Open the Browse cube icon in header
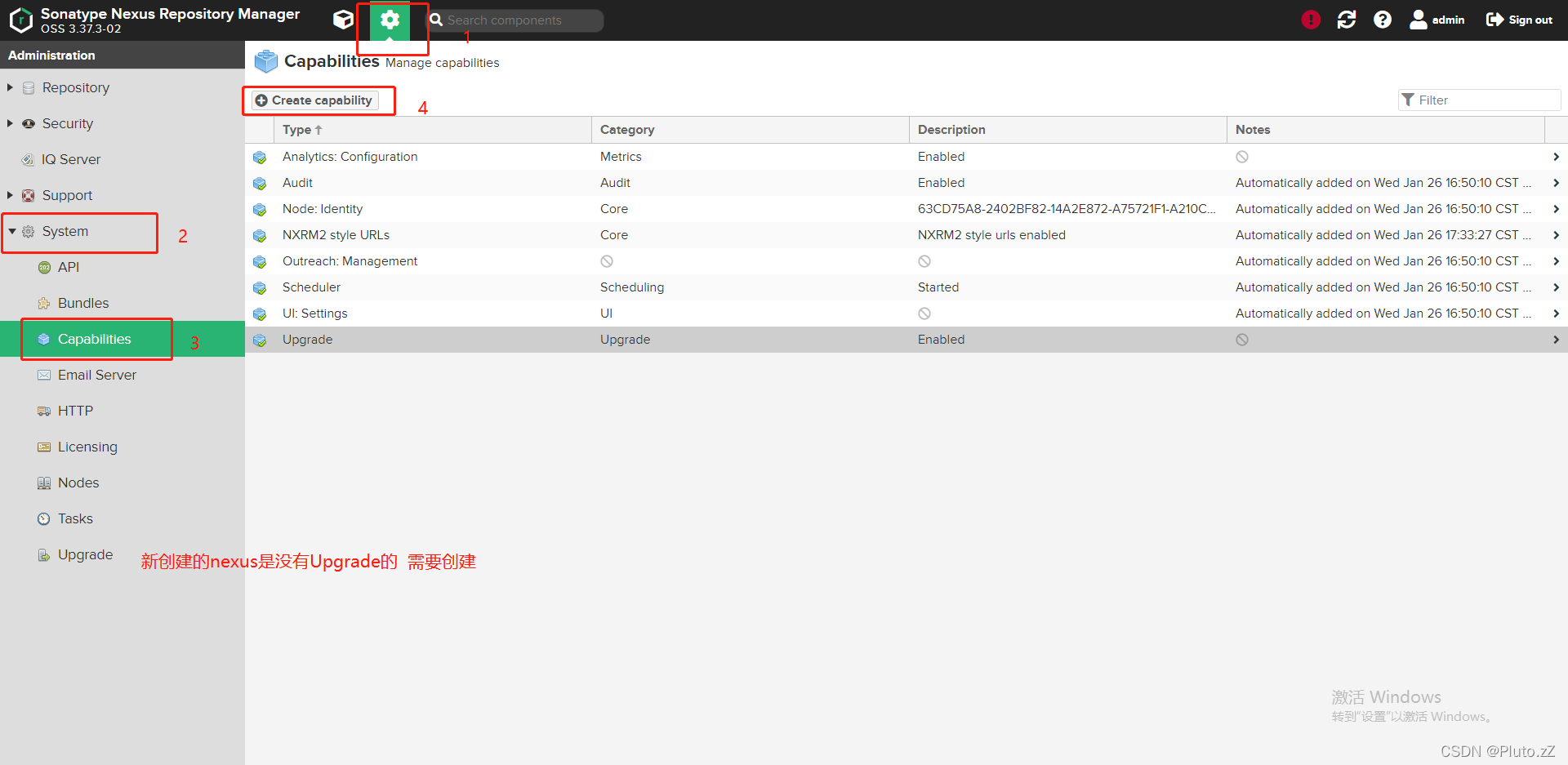Image resolution: width=1568 pixels, height=765 pixels. [344, 20]
